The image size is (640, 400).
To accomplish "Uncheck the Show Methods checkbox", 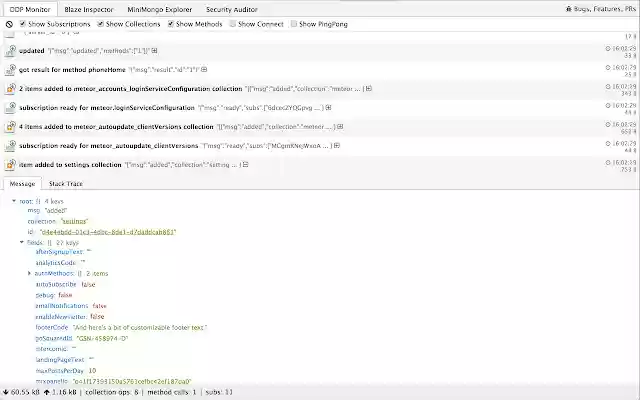I will click(171, 24).
